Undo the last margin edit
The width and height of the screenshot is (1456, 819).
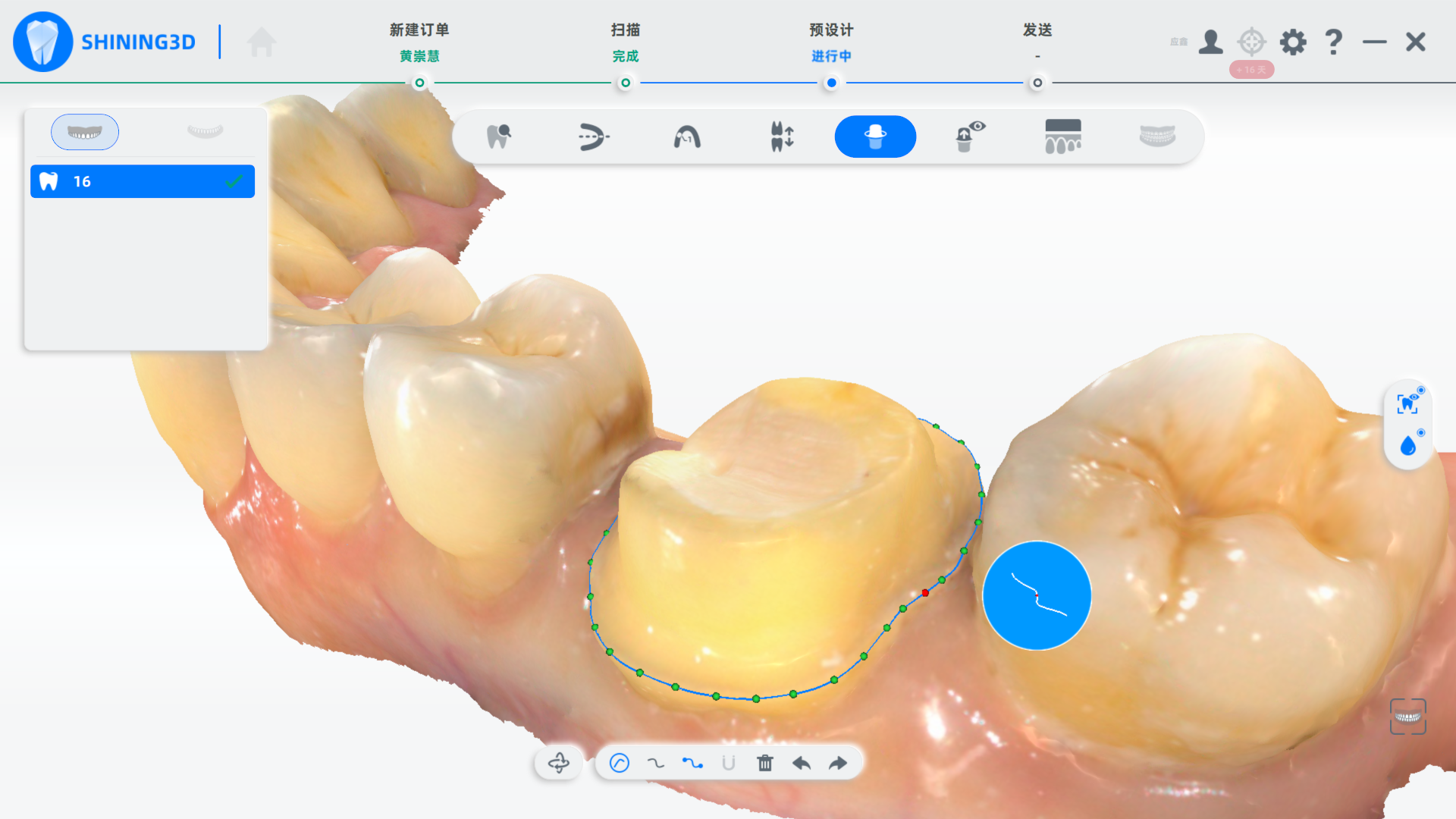coord(802,763)
